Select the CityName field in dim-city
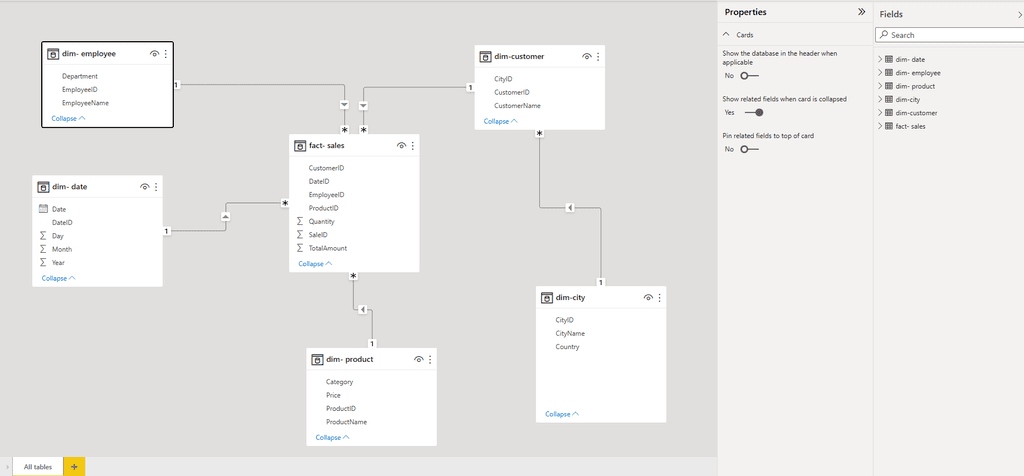 click(x=570, y=334)
